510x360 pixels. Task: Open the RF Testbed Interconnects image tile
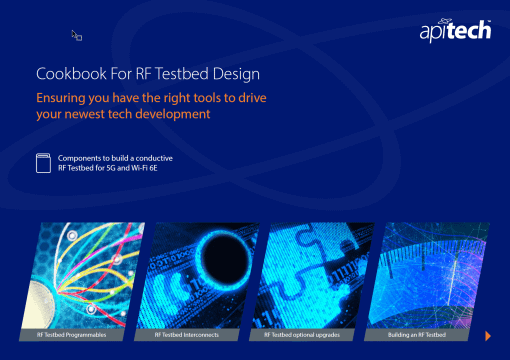coord(198,275)
